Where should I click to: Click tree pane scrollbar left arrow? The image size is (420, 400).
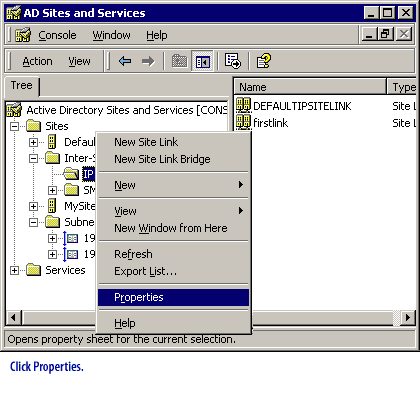point(13,317)
